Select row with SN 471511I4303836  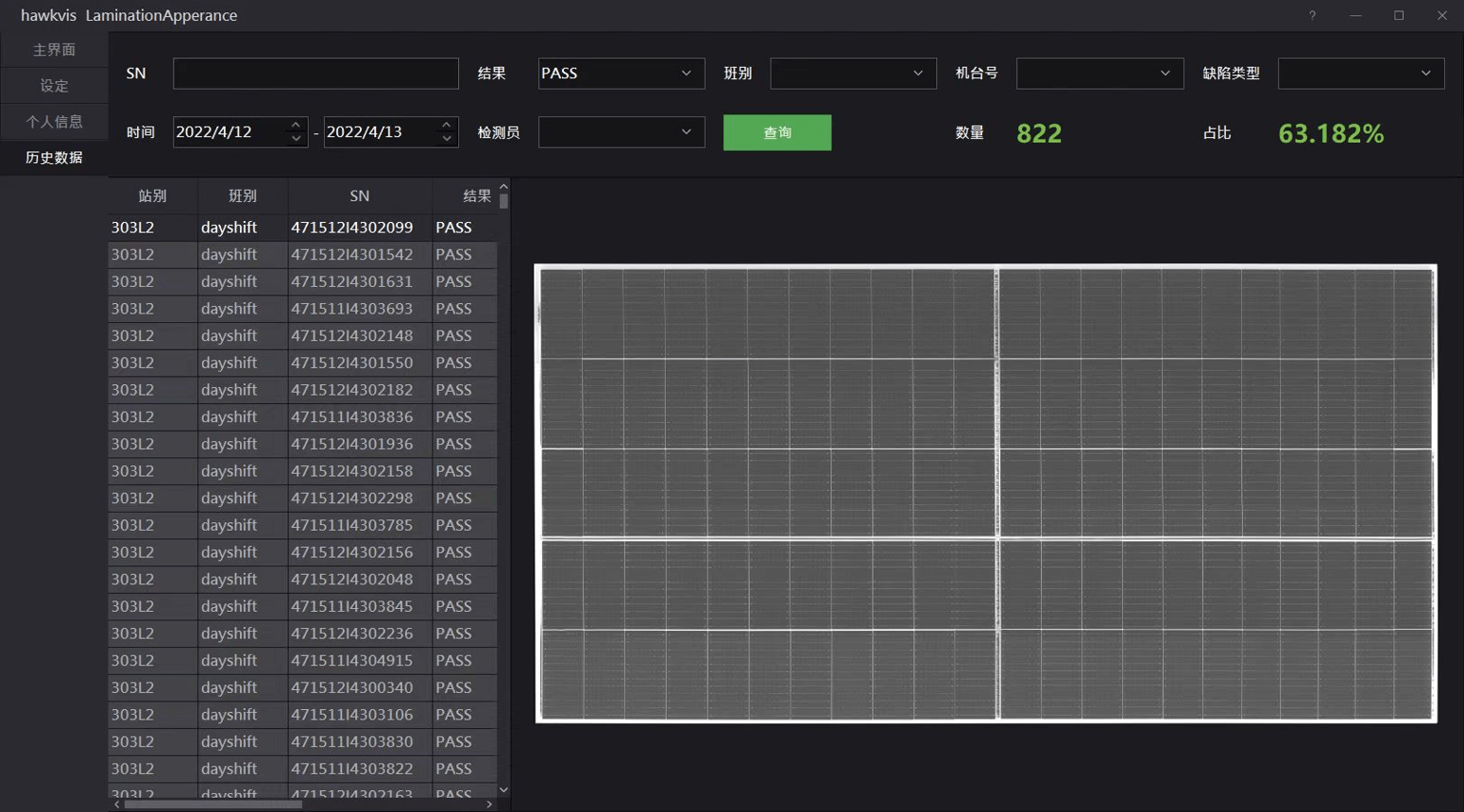point(302,416)
